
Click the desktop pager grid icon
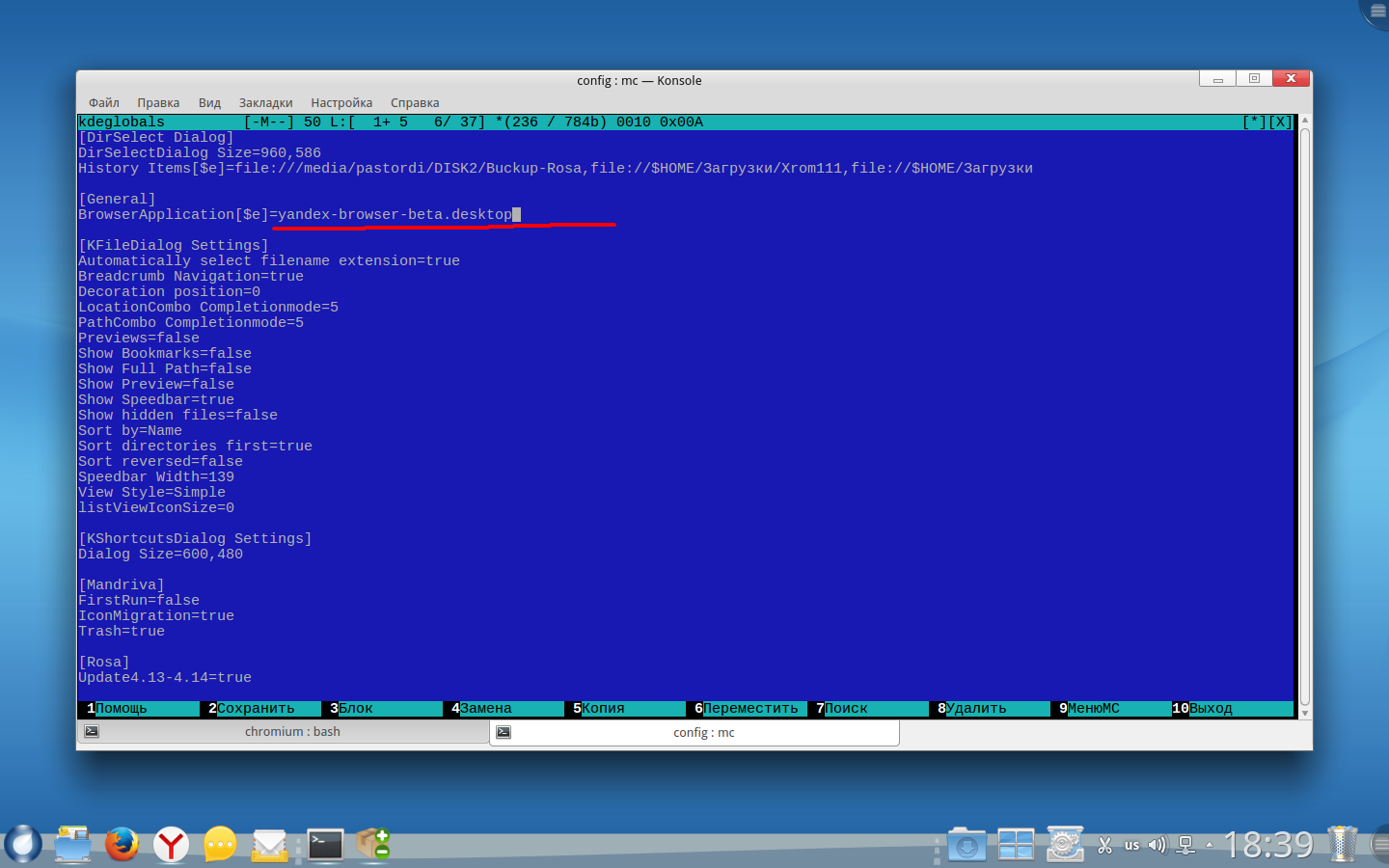(1016, 845)
